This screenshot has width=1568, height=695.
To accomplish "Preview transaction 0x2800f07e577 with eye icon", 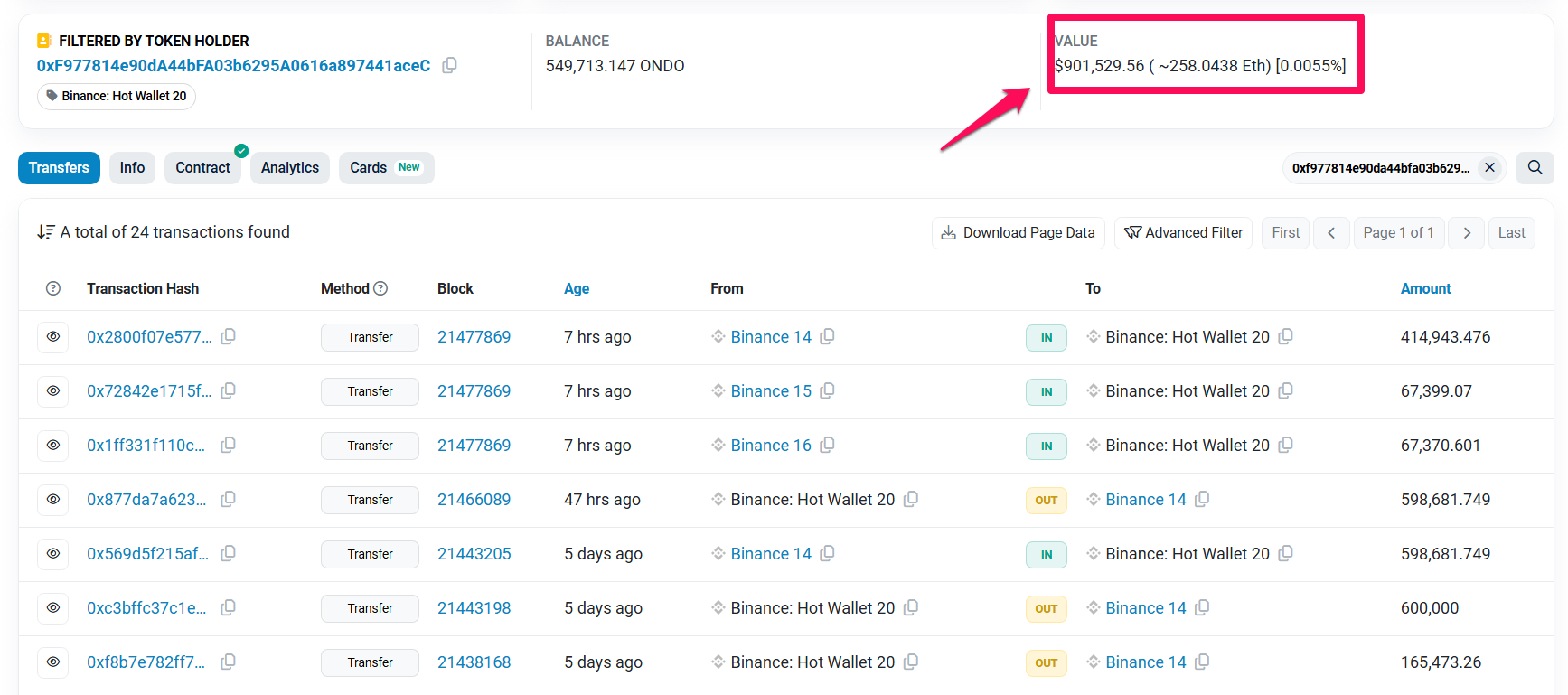I will tap(53, 336).
